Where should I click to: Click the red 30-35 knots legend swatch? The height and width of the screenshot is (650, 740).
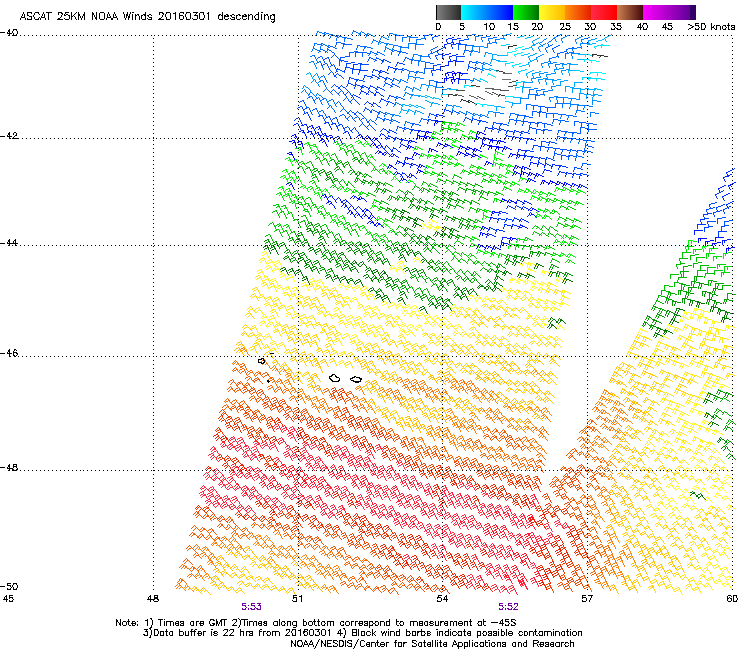tap(604, 12)
